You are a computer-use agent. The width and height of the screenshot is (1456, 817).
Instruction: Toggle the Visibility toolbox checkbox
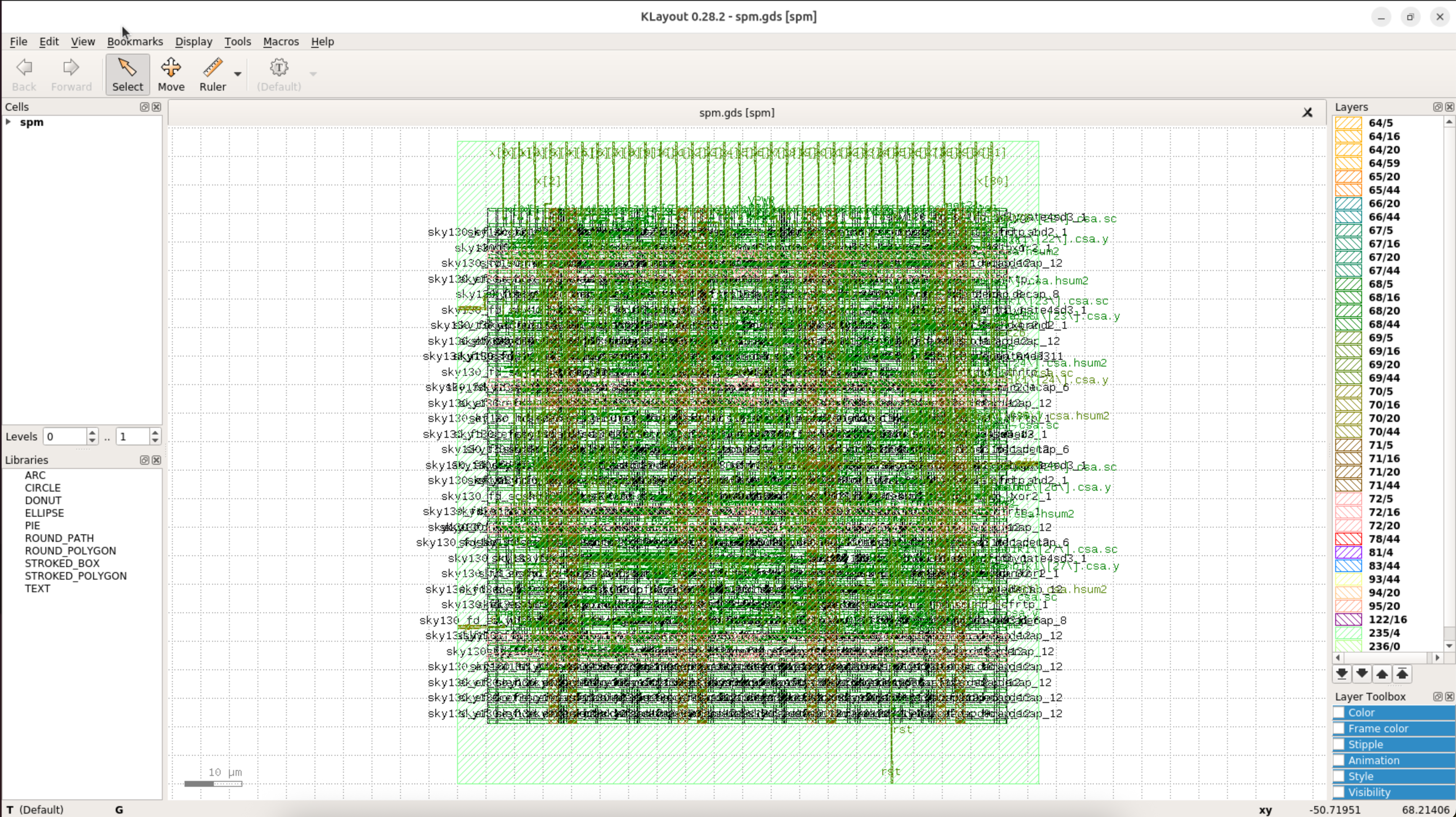tap(1339, 792)
